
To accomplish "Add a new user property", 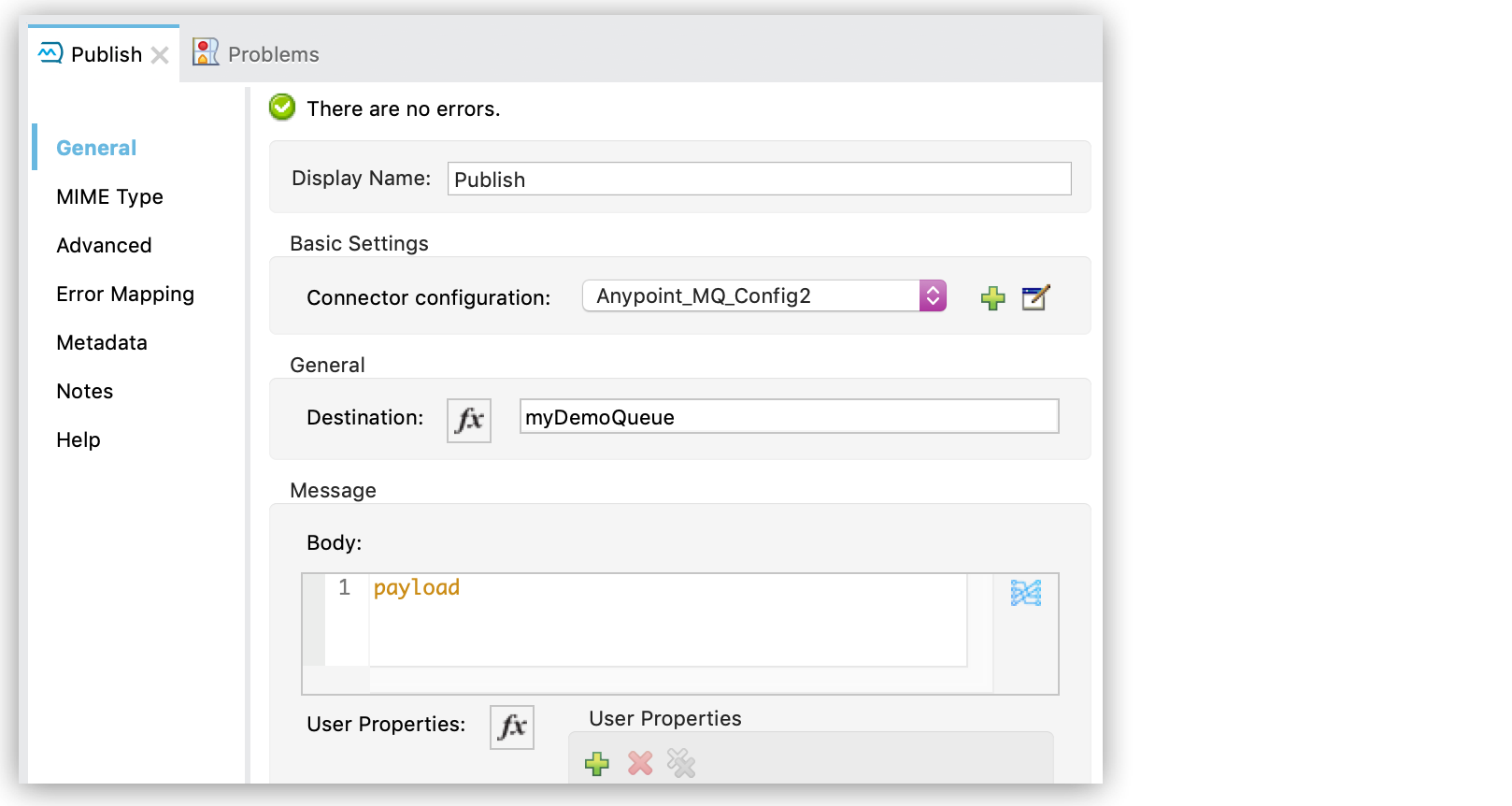I will 596,764.
